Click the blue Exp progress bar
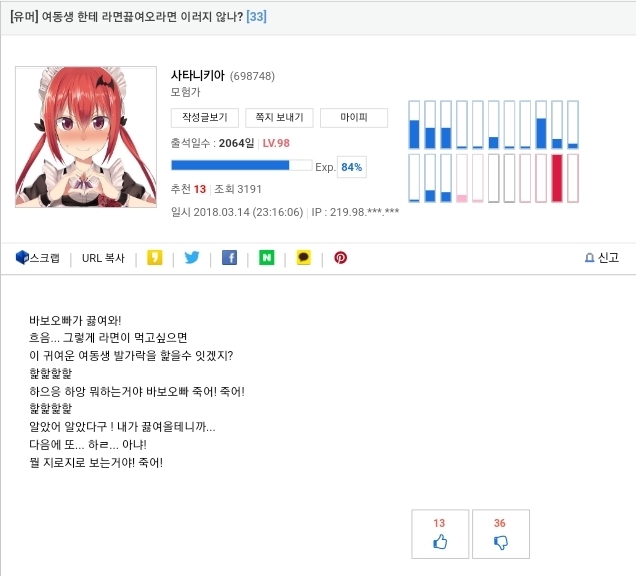Screen dimensions: 636x576 (242, 165)
